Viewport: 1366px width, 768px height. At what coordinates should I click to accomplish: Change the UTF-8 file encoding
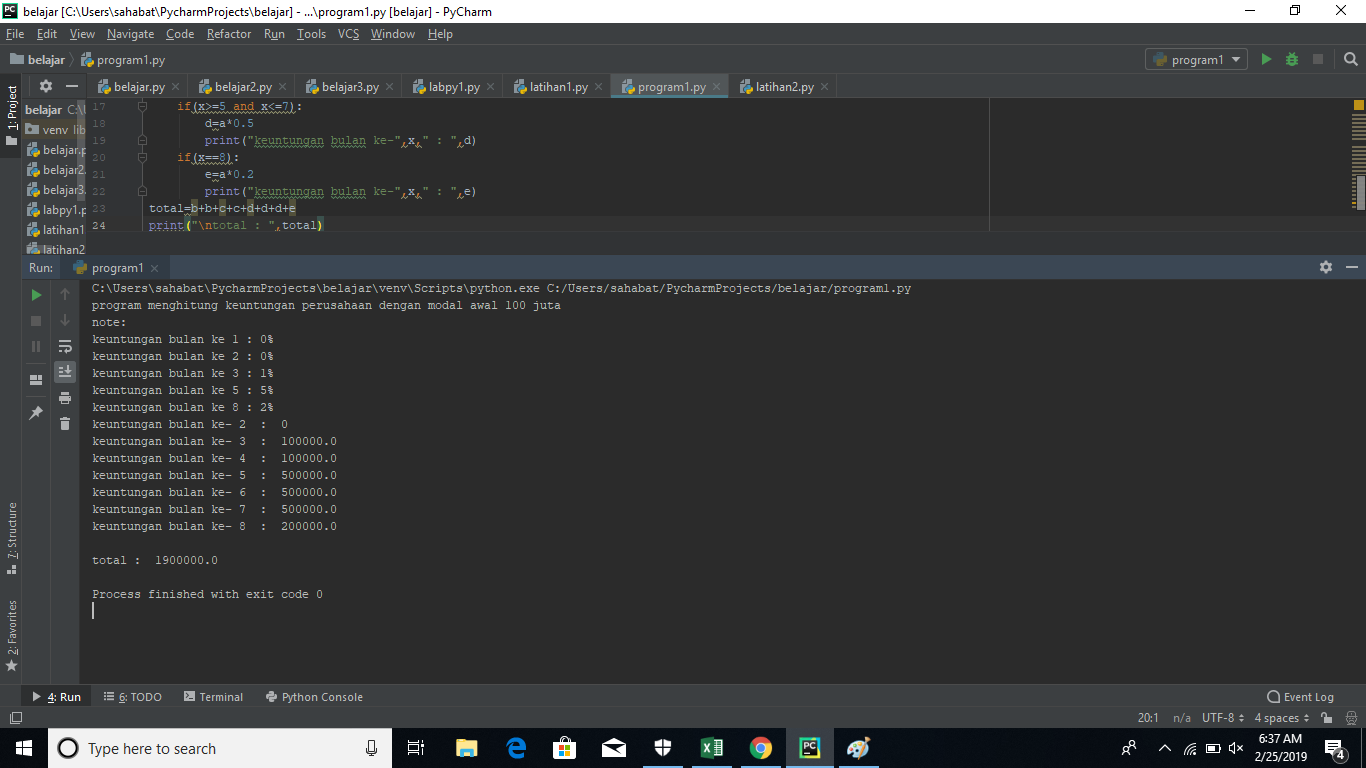1219,717
